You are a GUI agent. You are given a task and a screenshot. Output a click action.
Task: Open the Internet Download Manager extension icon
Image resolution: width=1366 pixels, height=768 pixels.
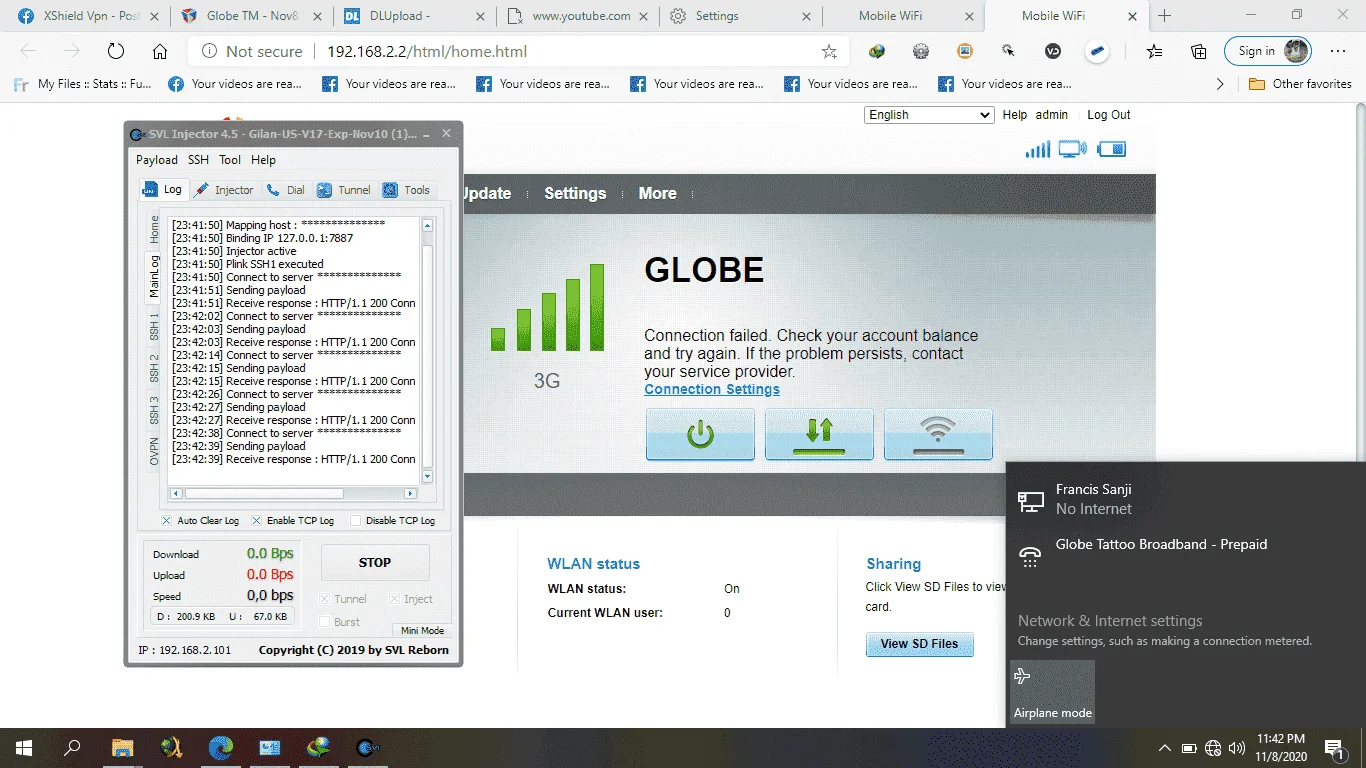point(877,51)
